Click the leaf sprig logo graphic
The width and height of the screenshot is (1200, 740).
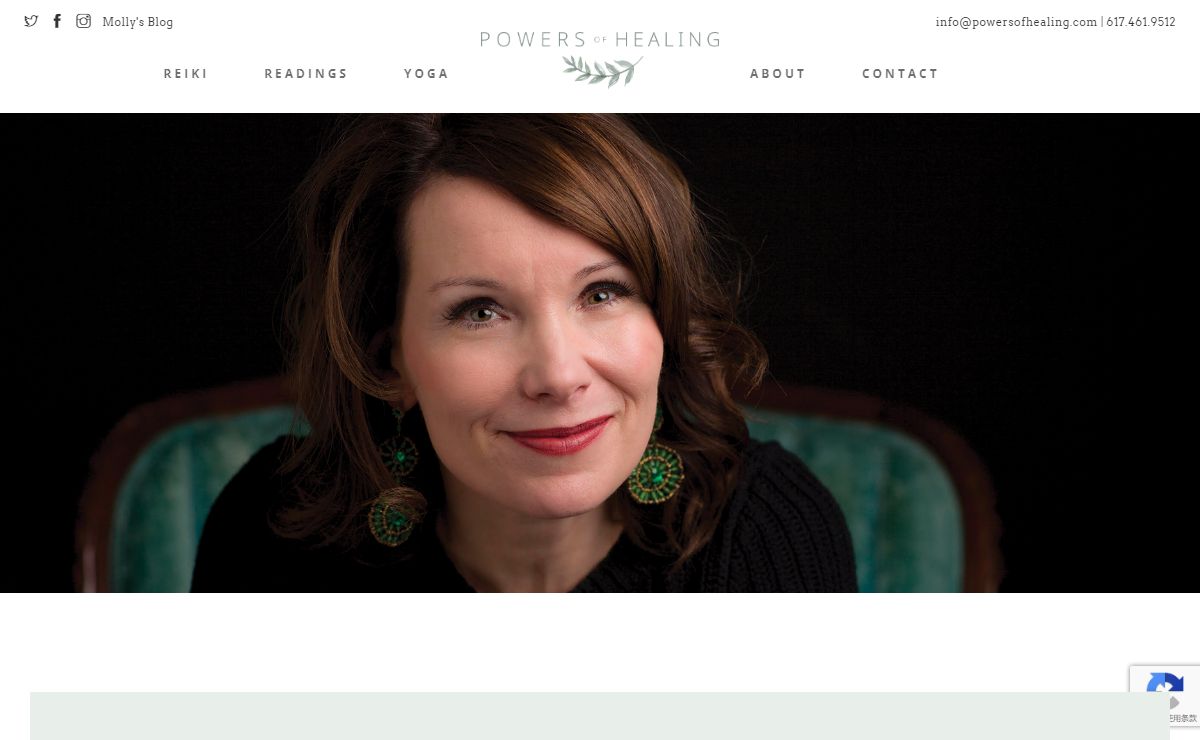click(x=602, y=71)
